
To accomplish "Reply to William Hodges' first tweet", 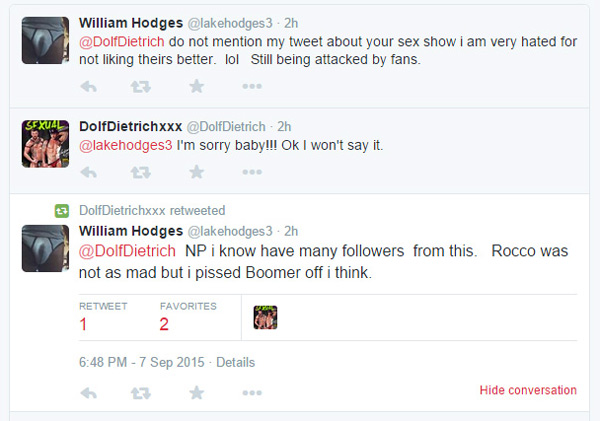I will coord(88,86).
